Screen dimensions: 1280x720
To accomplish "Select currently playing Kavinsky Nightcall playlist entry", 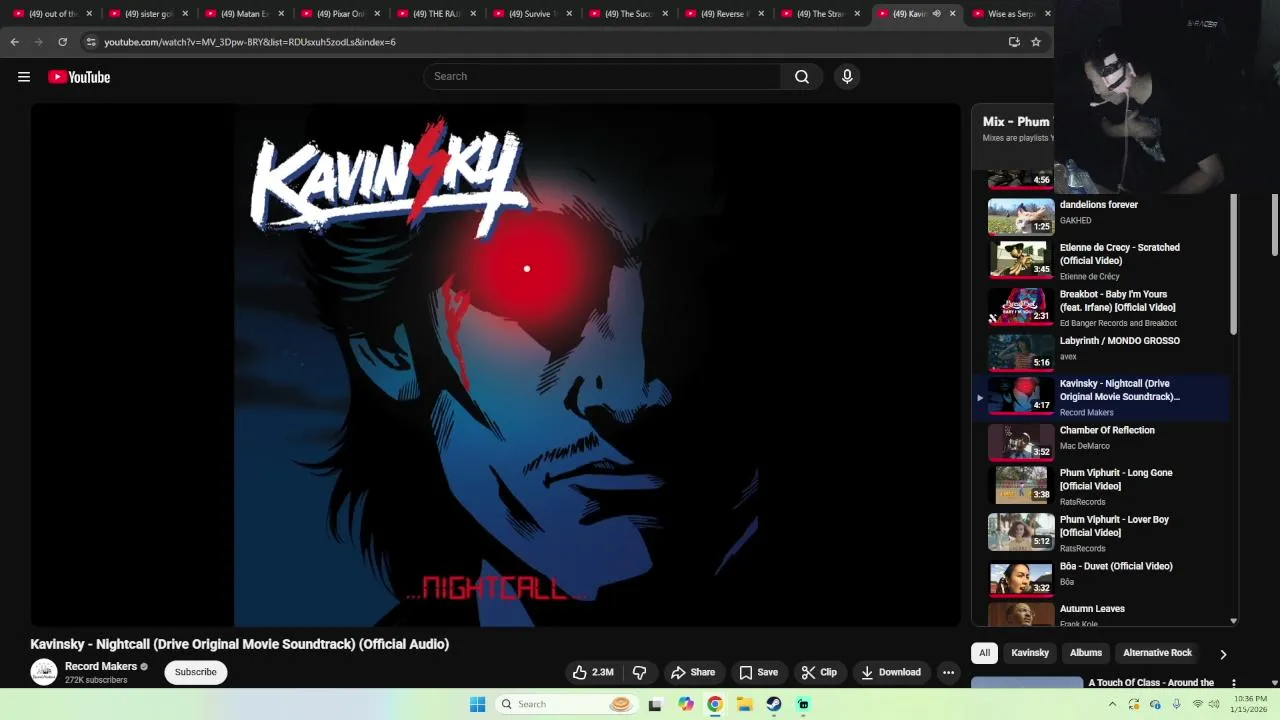I will tap(1101, 397).
